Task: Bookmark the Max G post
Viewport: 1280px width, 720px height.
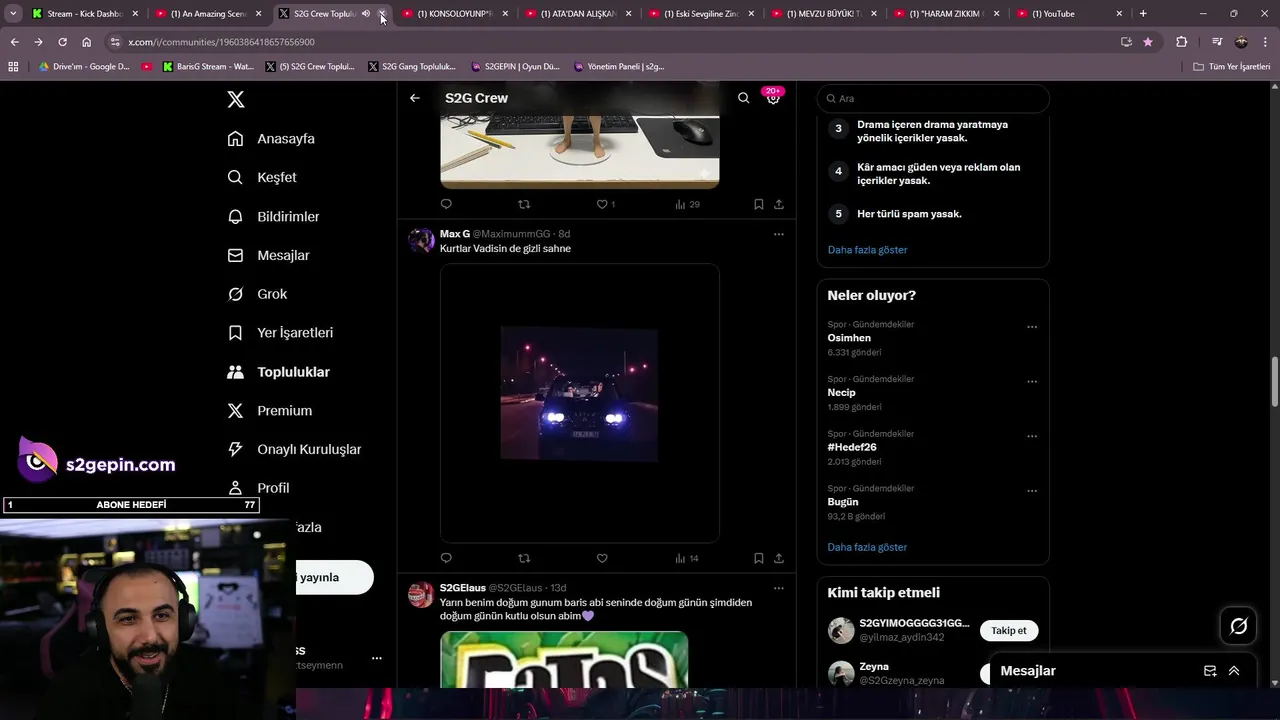Action: pos(758,558)
